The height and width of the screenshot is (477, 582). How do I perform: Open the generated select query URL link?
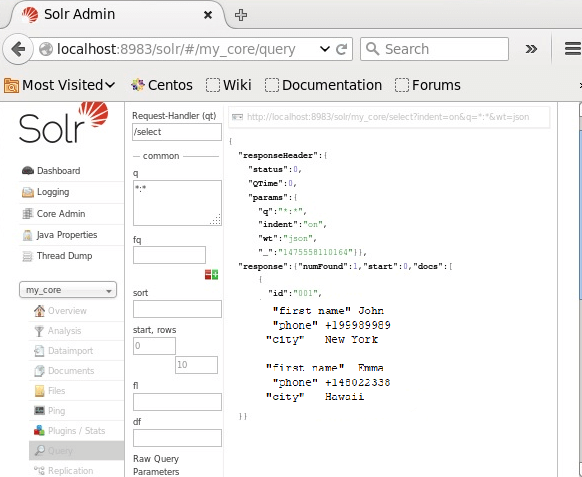coord(388,117)
